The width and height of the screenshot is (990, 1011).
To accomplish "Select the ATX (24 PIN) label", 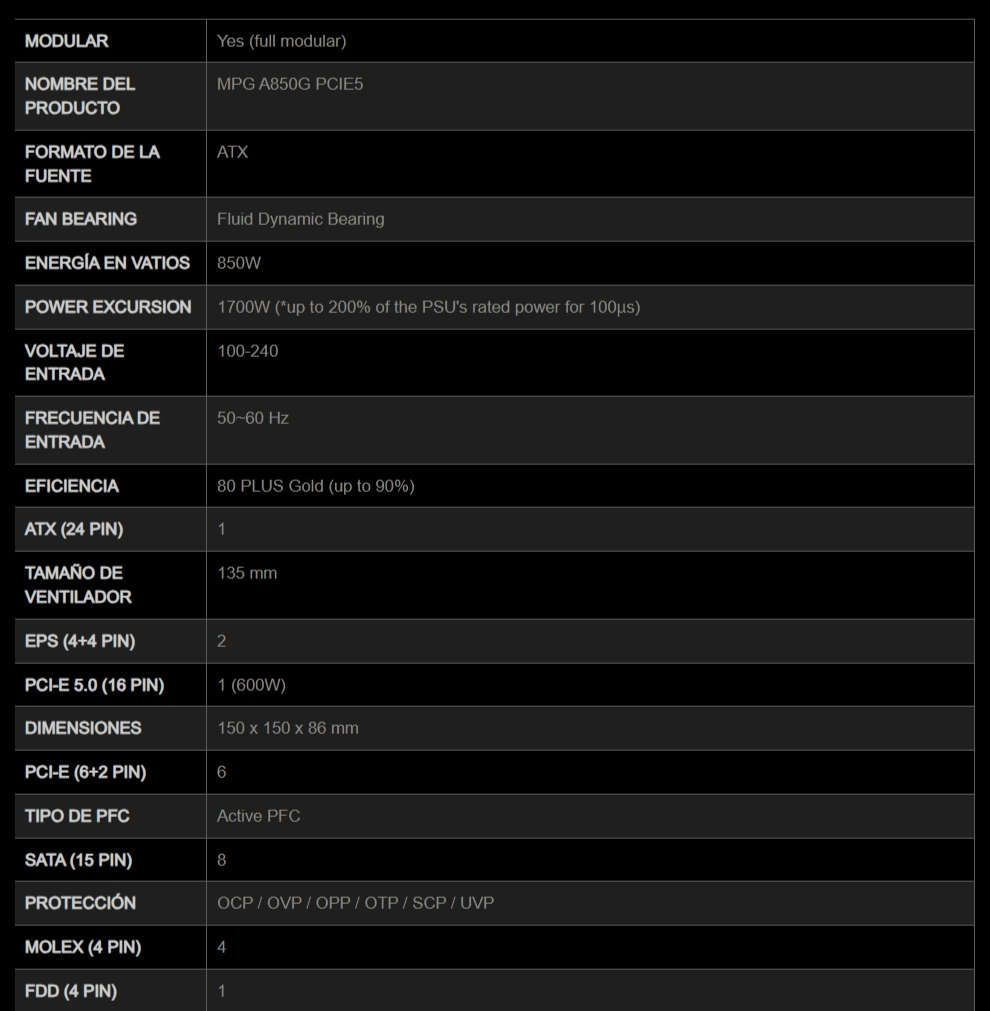I will [x=74, y=529].
